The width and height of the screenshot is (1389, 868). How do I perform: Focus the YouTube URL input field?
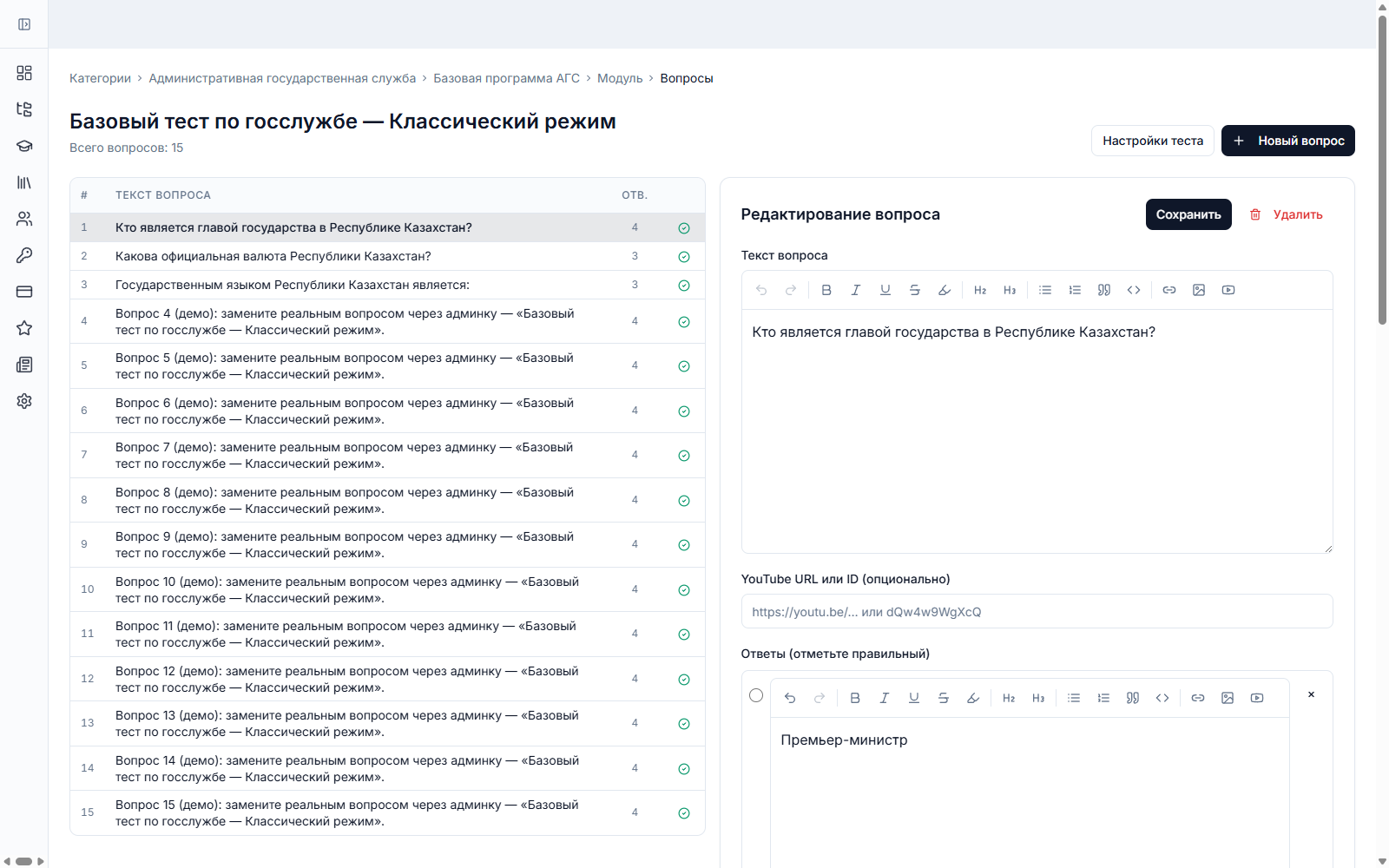click(1037, 611)
